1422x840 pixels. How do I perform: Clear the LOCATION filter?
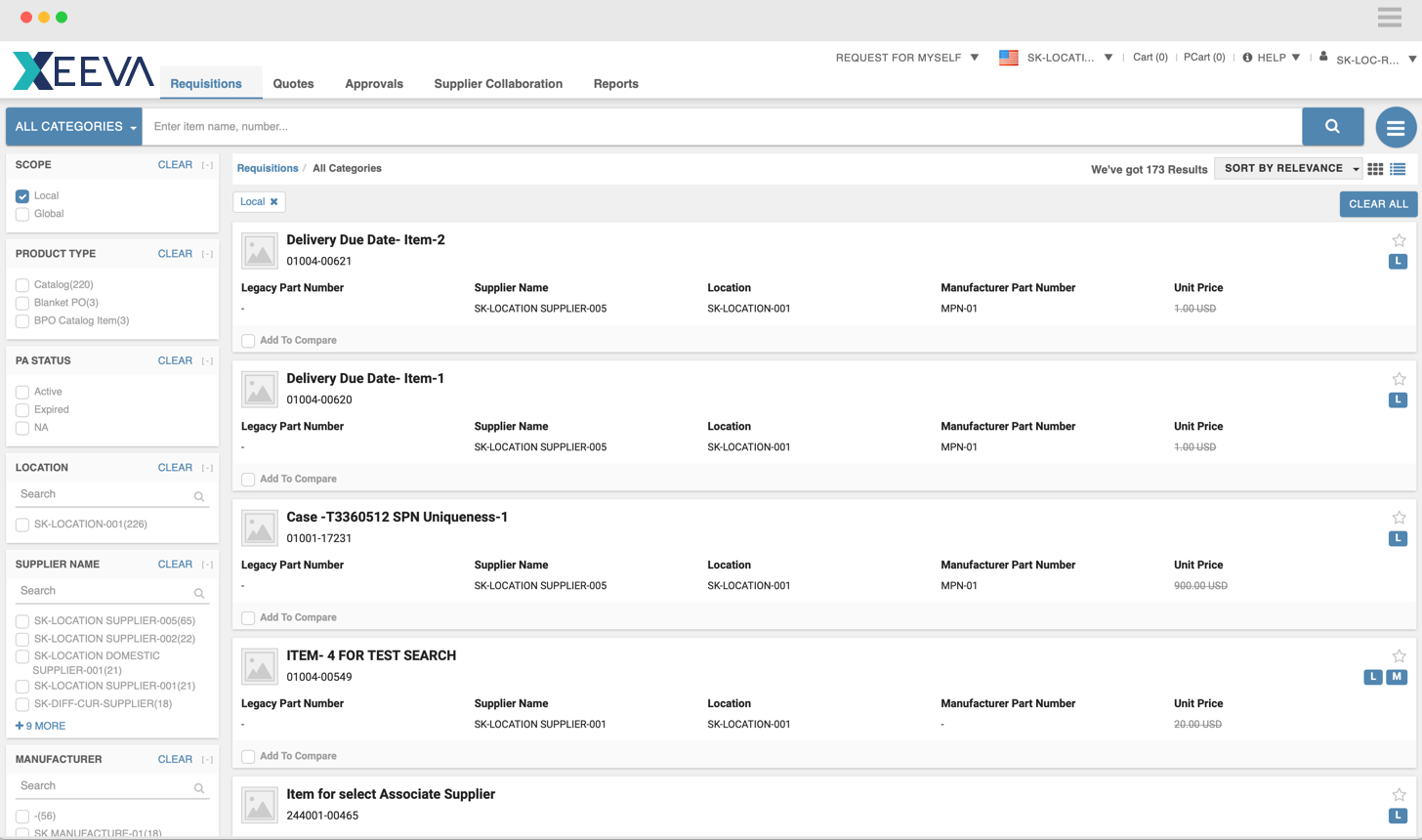175,468
